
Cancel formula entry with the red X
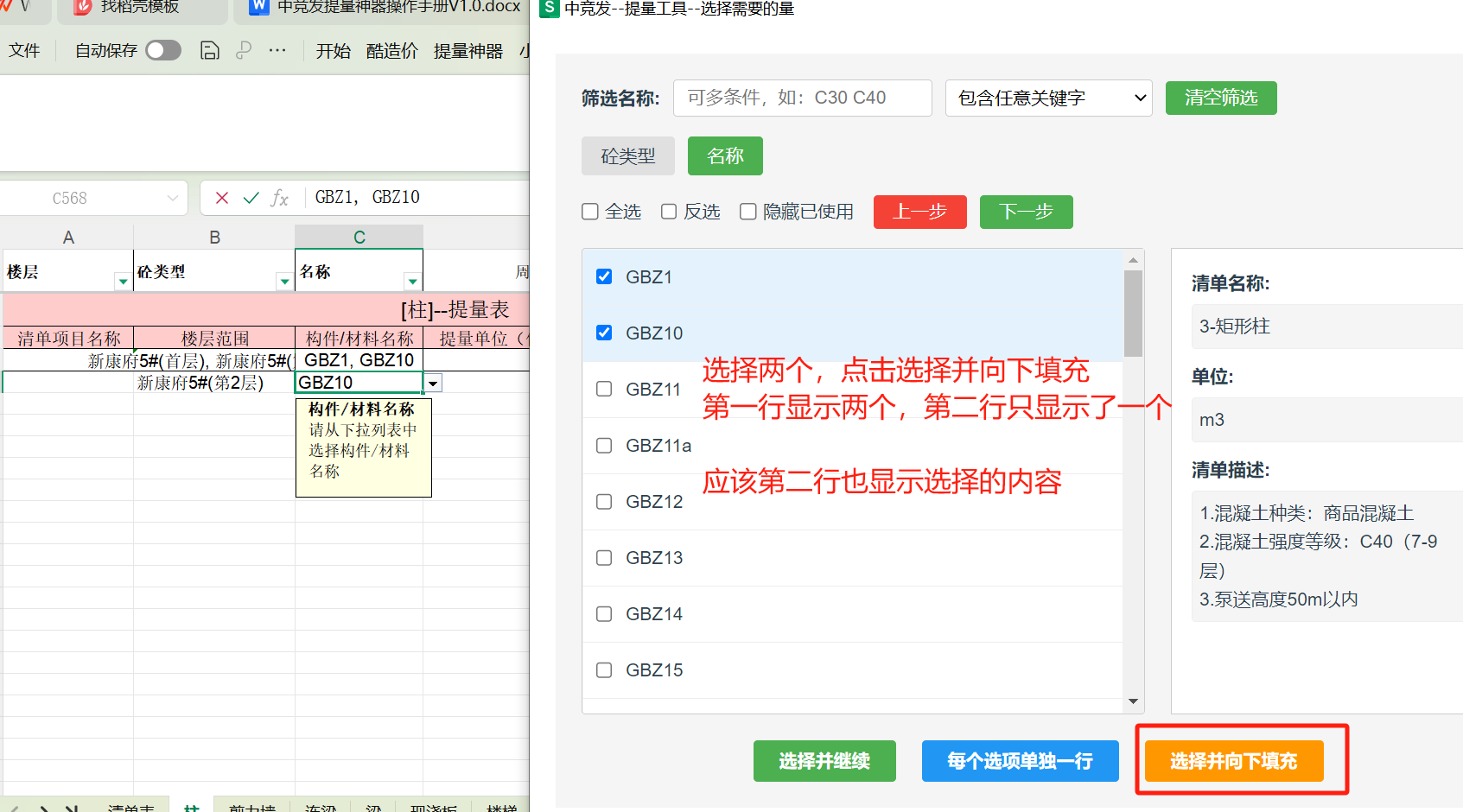tap(222, 198)
